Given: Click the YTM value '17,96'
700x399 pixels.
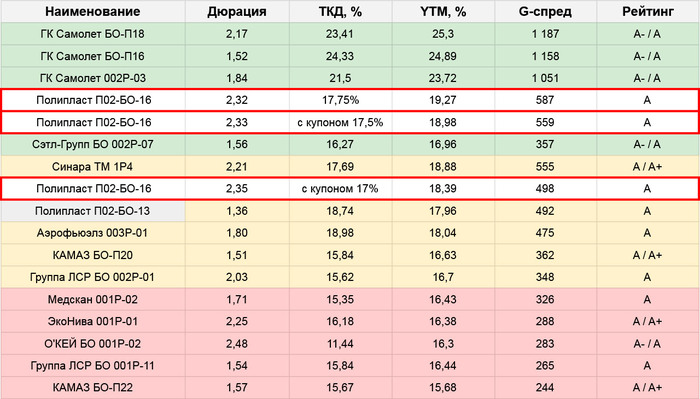Looking at the screenshot, I should pyautogui.click(x=443, y=211).
